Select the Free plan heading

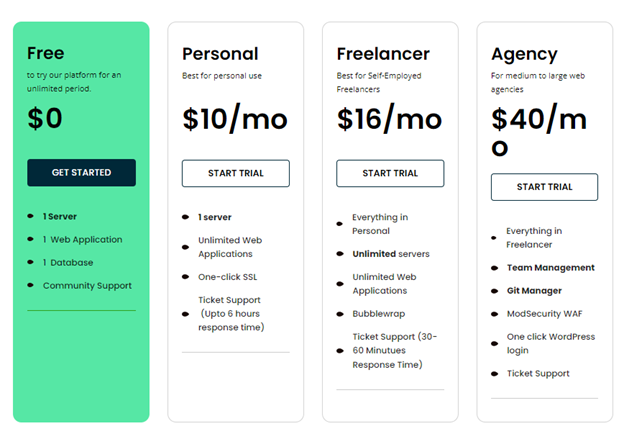tap(46, 53)
